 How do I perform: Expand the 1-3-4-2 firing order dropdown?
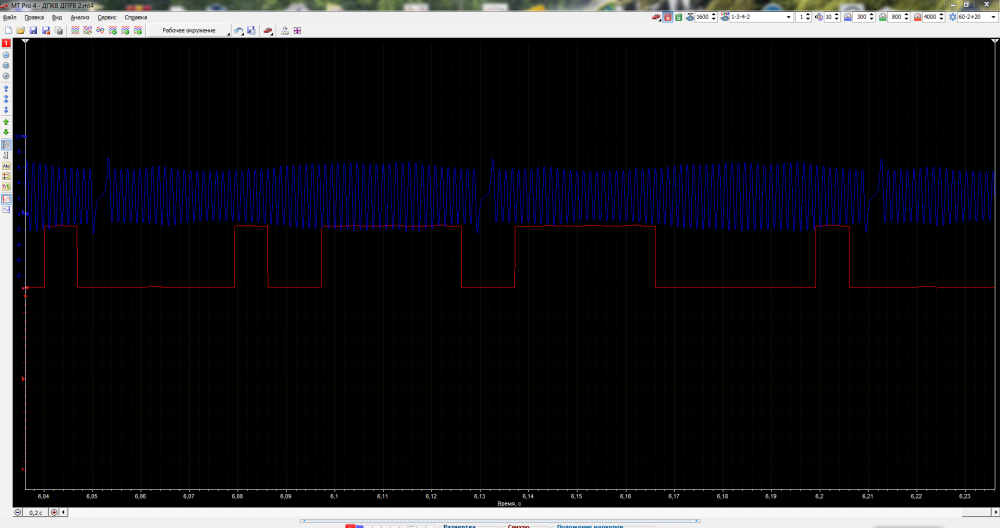pos(790,17)
